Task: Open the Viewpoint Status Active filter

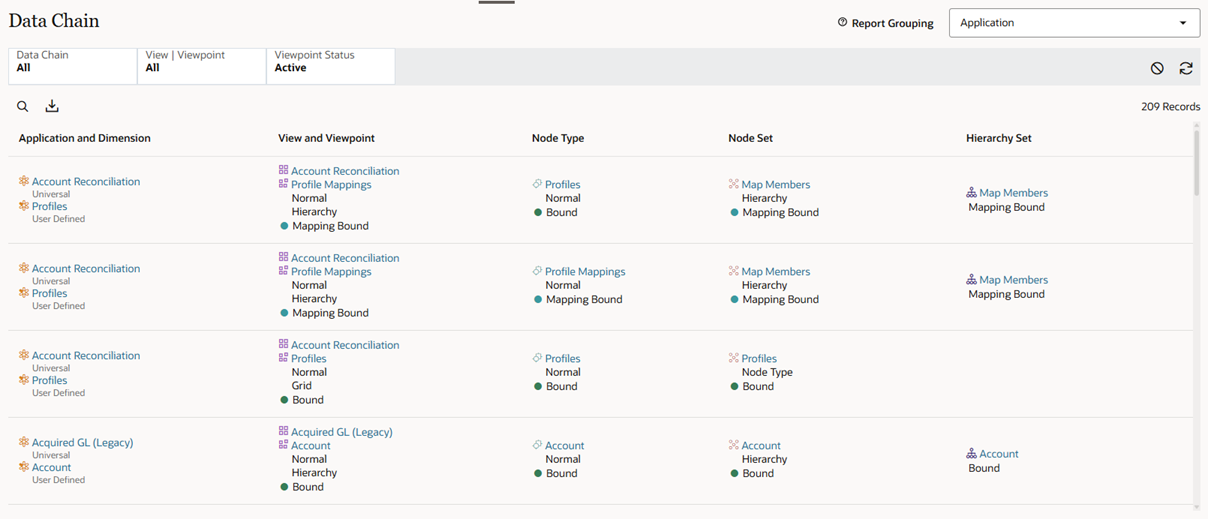Action: pyautogui.click(x=331, y=66)
